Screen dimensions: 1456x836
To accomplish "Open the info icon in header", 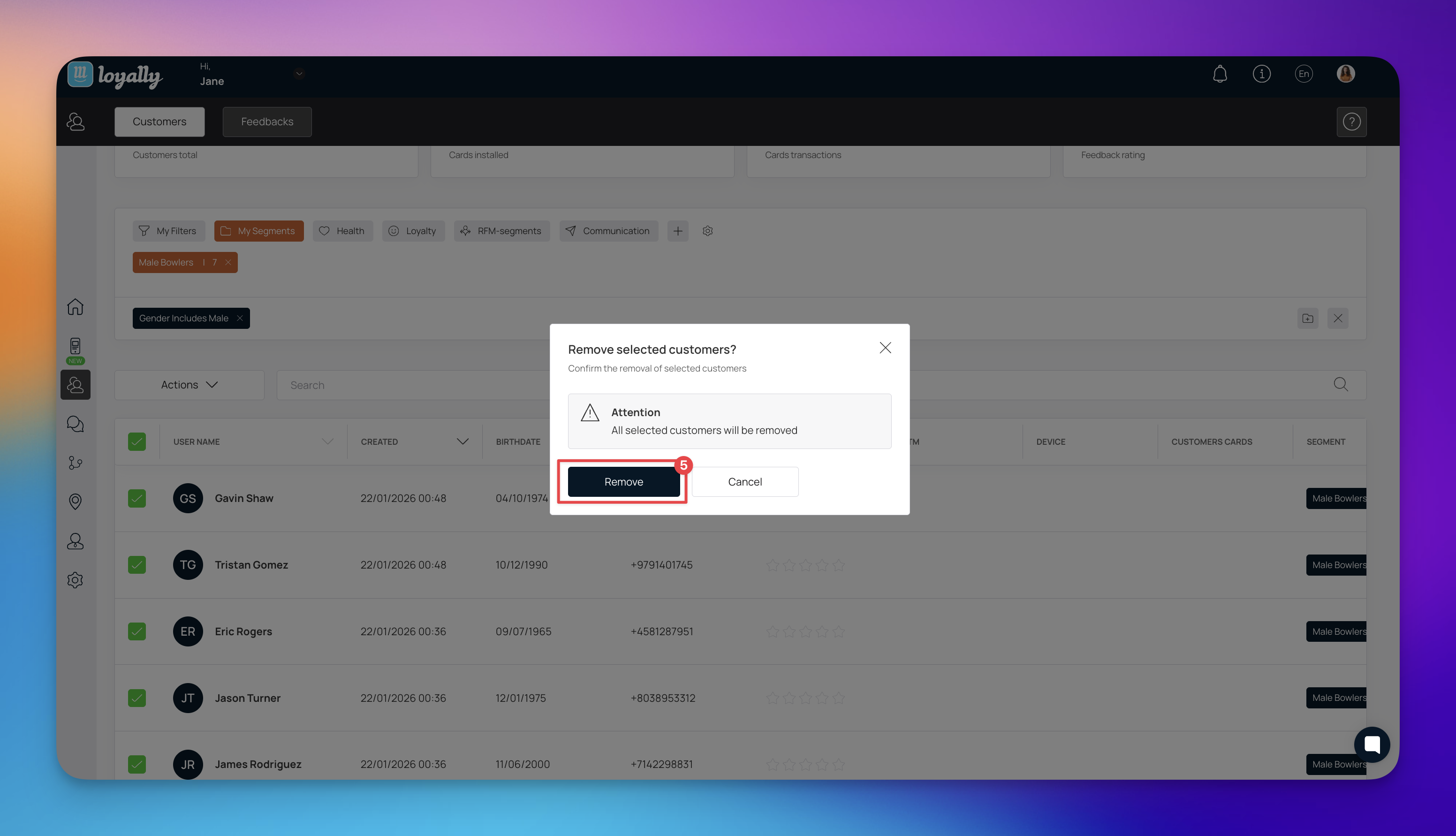I will (x=1261, y=74).
